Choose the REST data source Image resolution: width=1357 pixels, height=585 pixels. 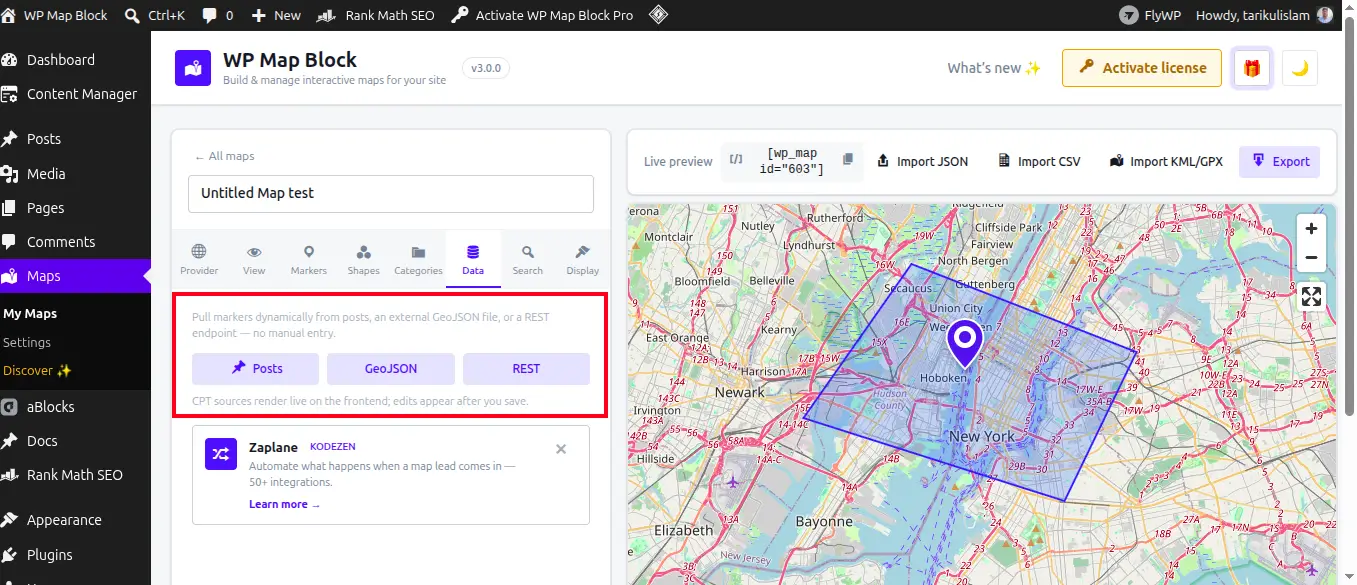pos(526,368)
